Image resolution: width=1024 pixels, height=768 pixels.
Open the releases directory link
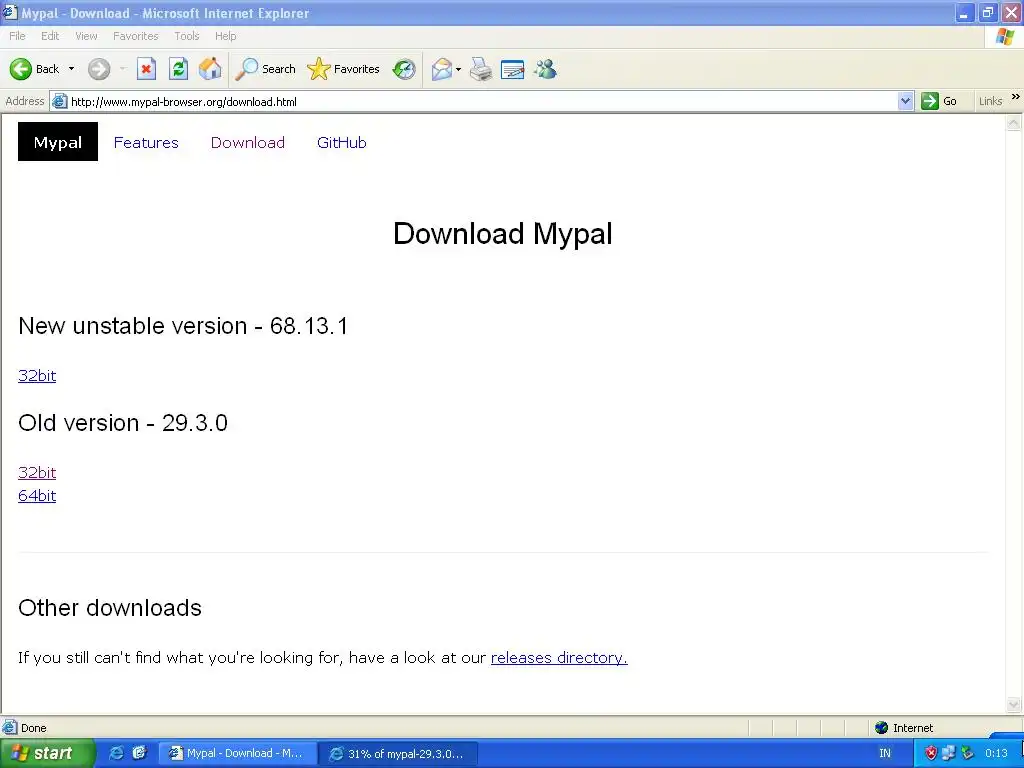click(x=559, y=658)
